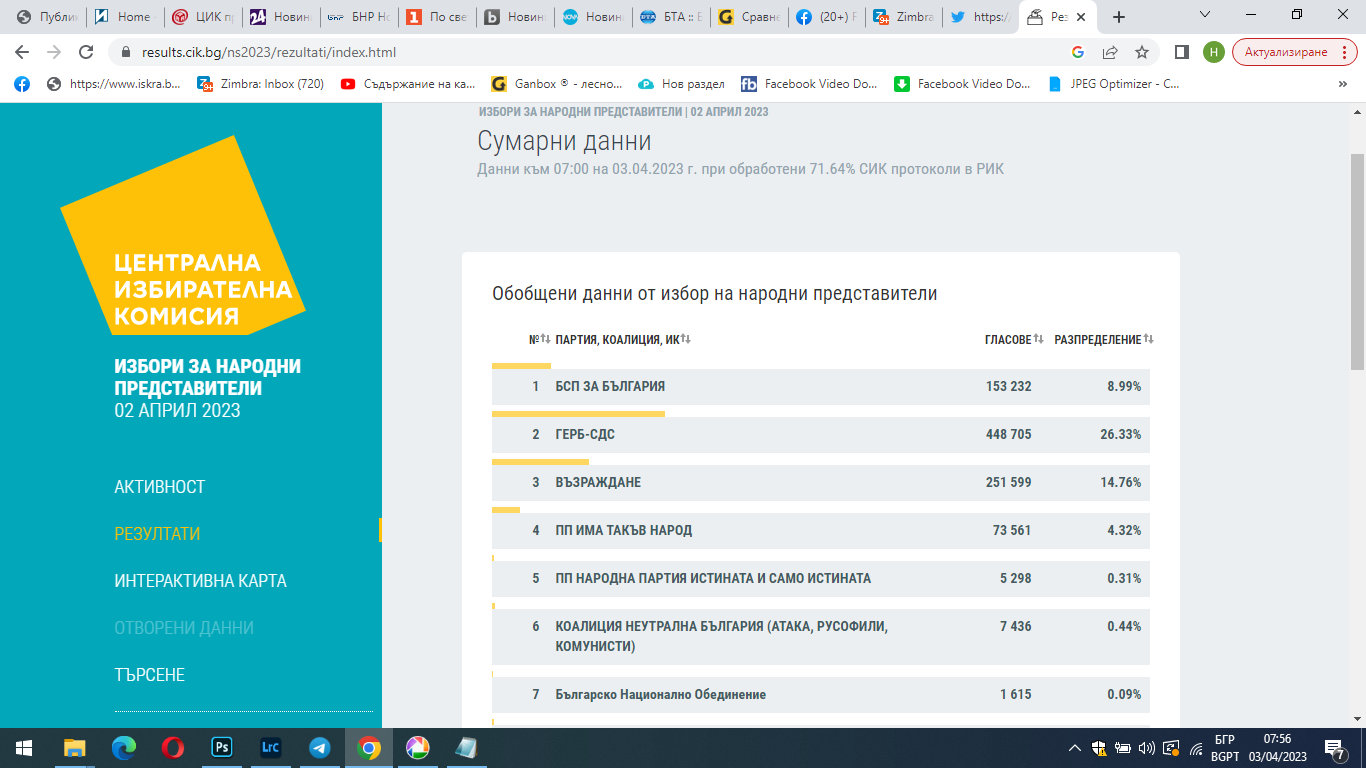Click the share page icon in address bar
1366x768 pixels.
[1110, 52]
